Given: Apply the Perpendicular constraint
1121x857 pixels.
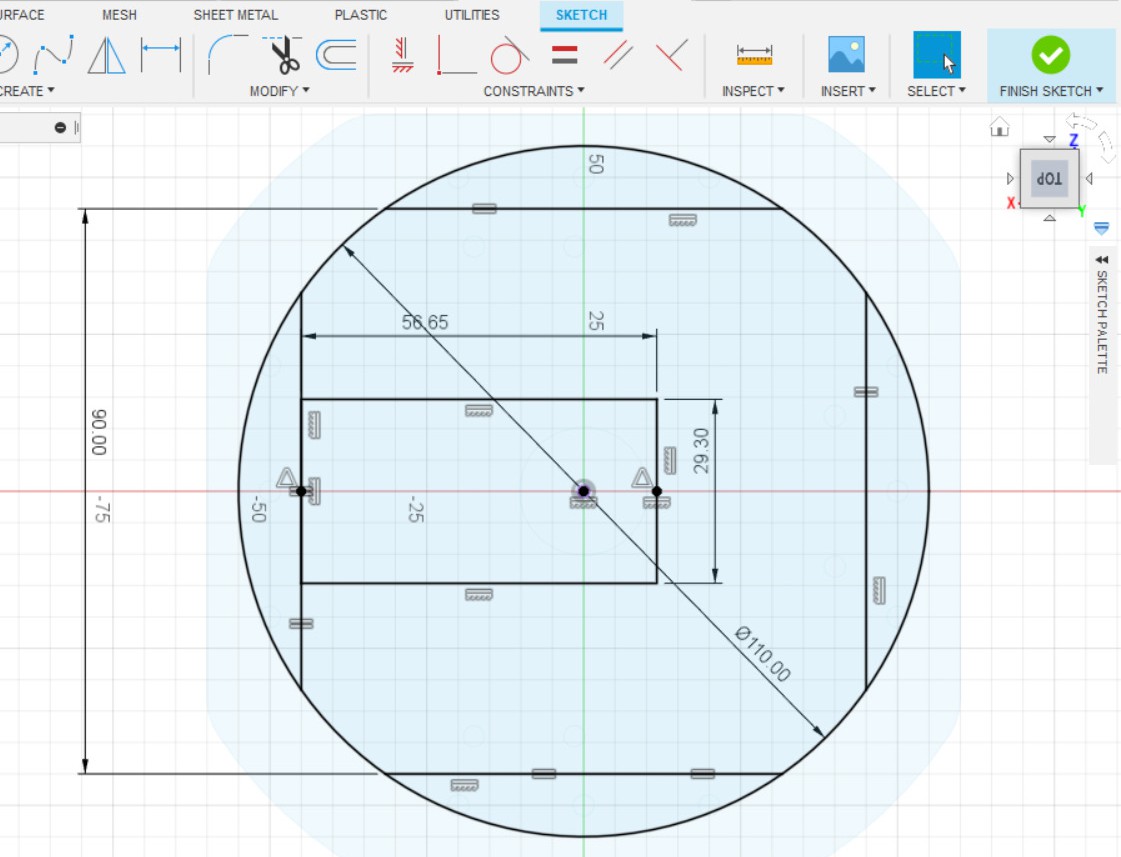Looking at the screenshot, I should [671, 55].
